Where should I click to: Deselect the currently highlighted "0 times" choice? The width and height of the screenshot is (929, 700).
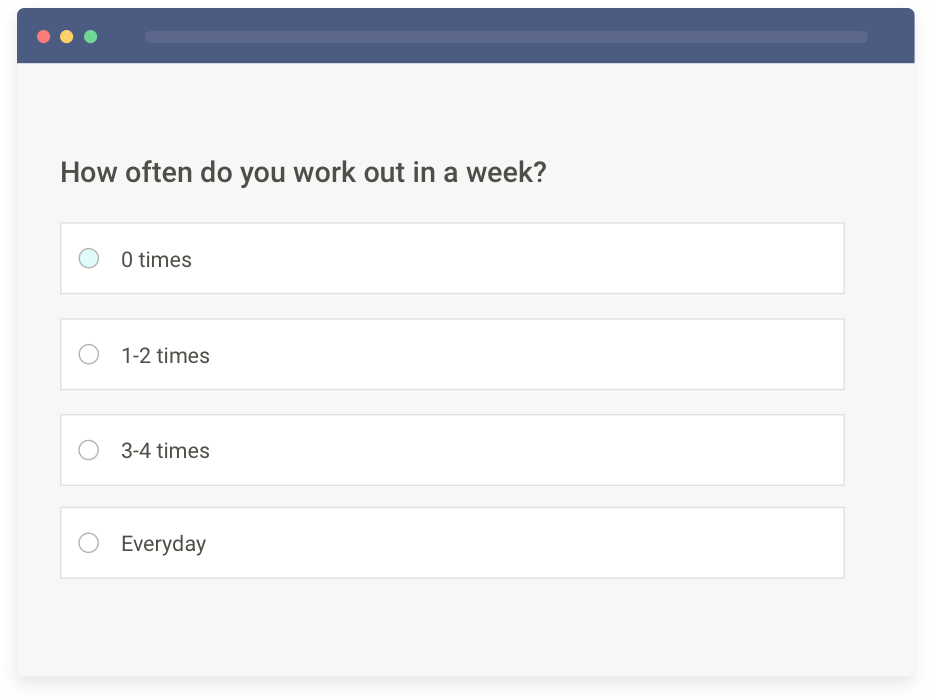coord(88,258)
